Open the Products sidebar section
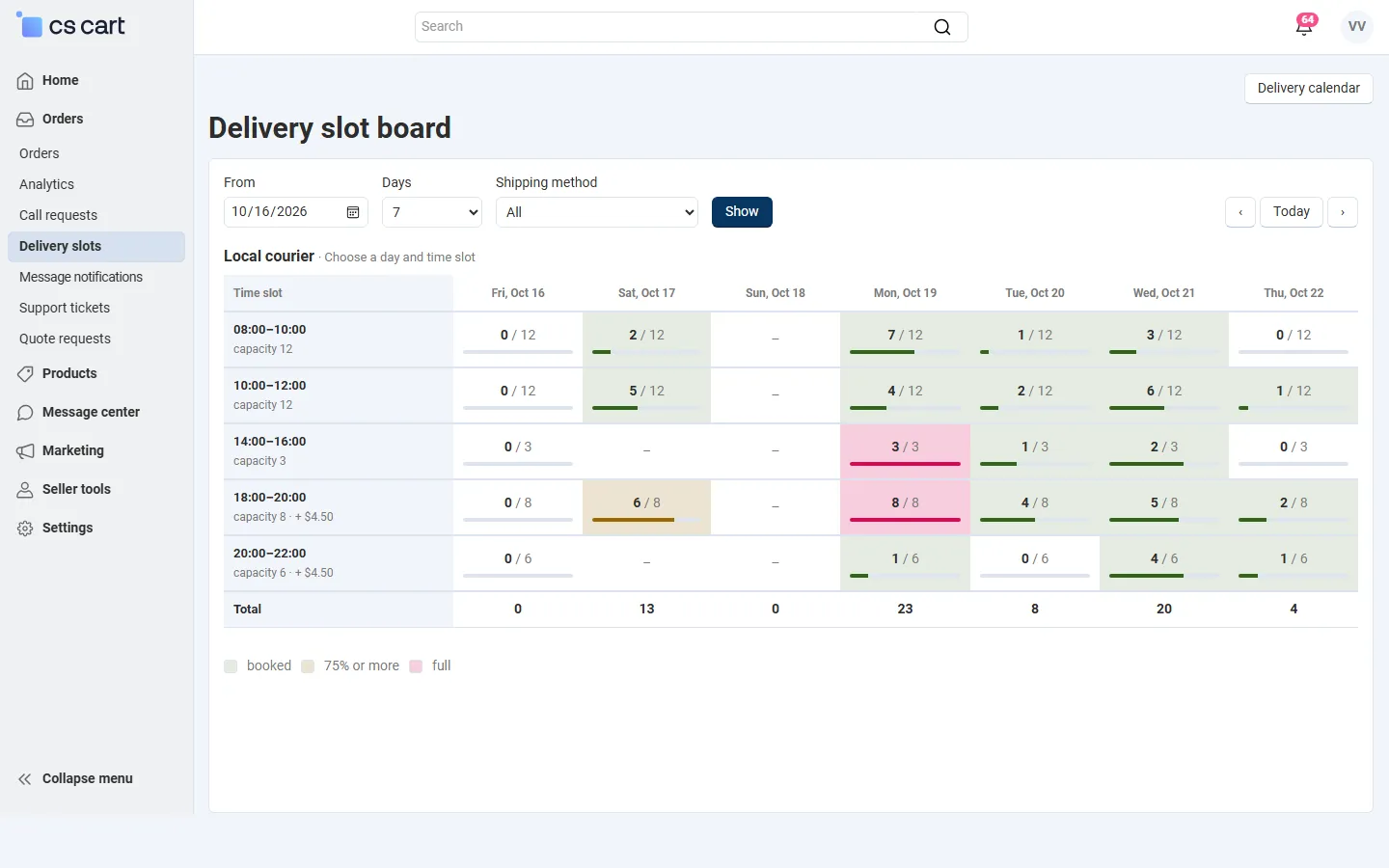This screenshot has width=1389, height=868. coord(96,373)
